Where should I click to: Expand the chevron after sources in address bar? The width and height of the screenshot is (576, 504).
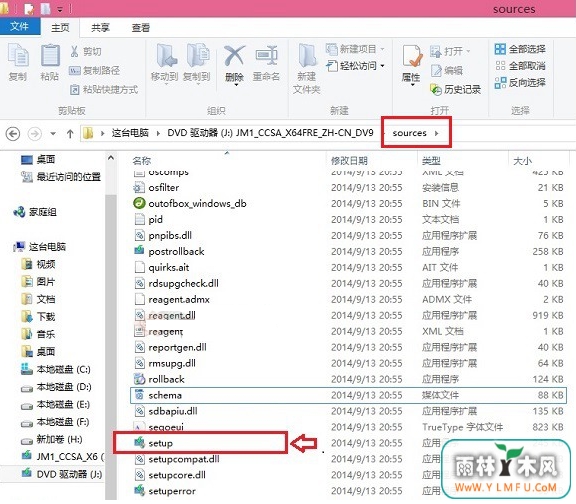[437, 133]
